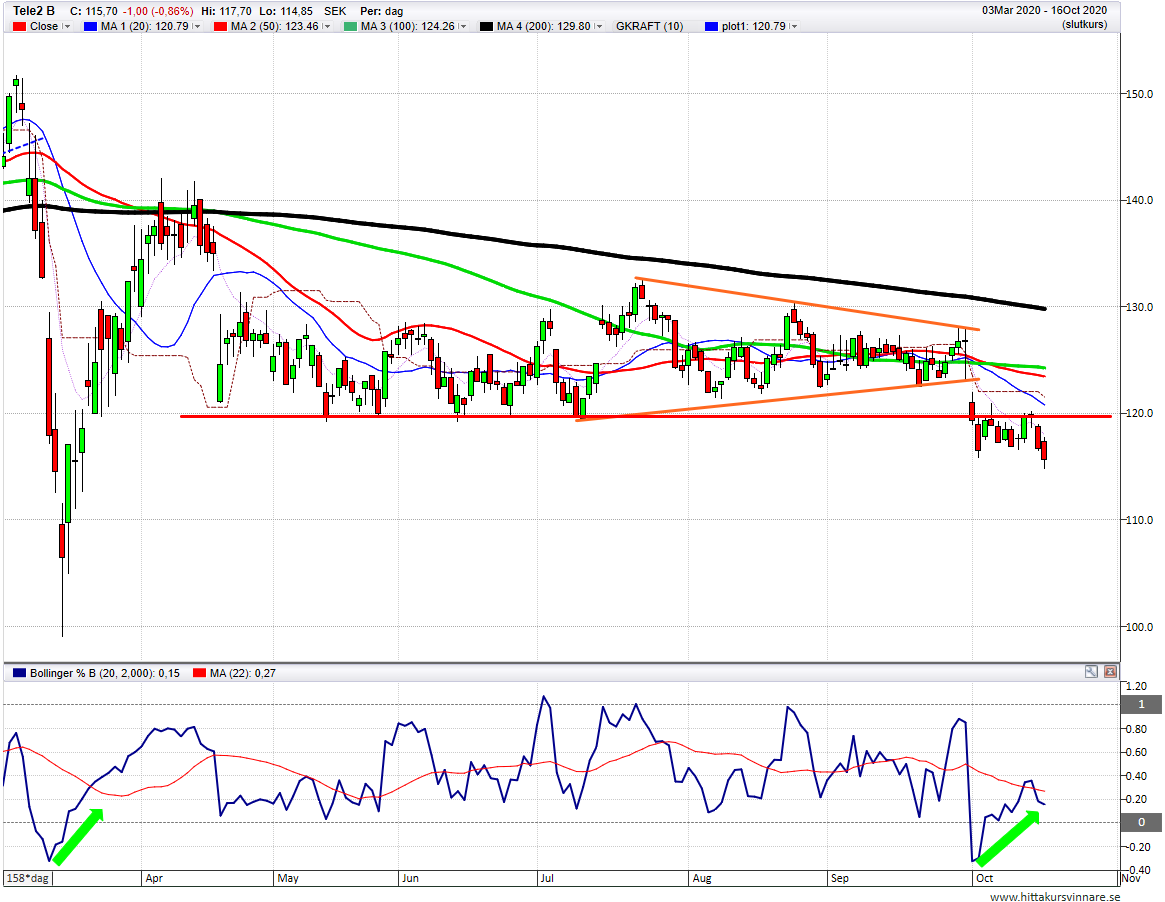Open the plot1 dropdown arrow
1165x902 pixels.
pos(794,27)
